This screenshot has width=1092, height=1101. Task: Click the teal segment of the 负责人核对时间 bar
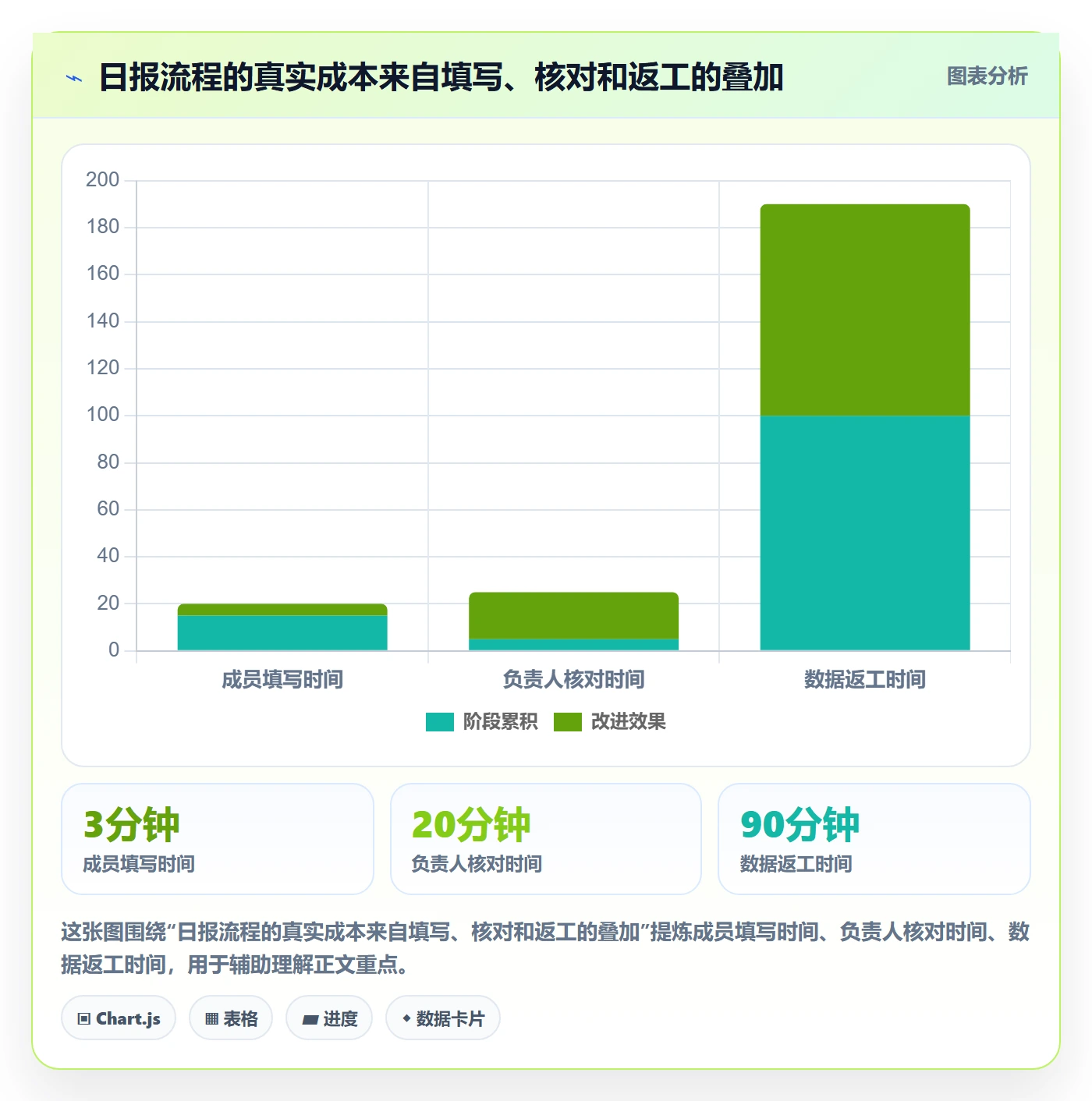573,645
